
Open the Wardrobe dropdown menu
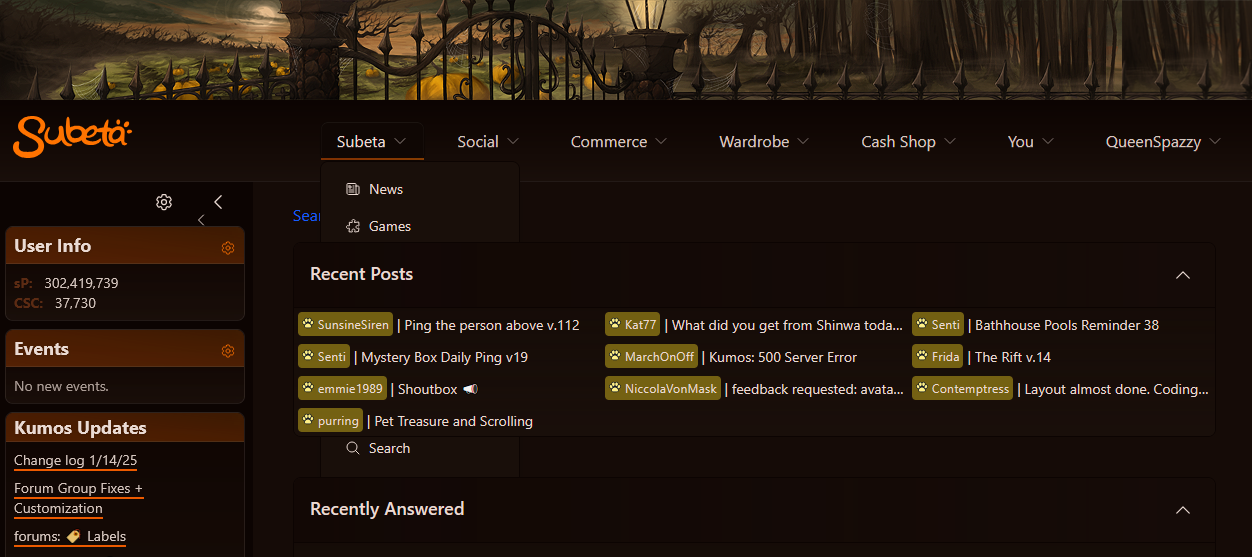764,142
